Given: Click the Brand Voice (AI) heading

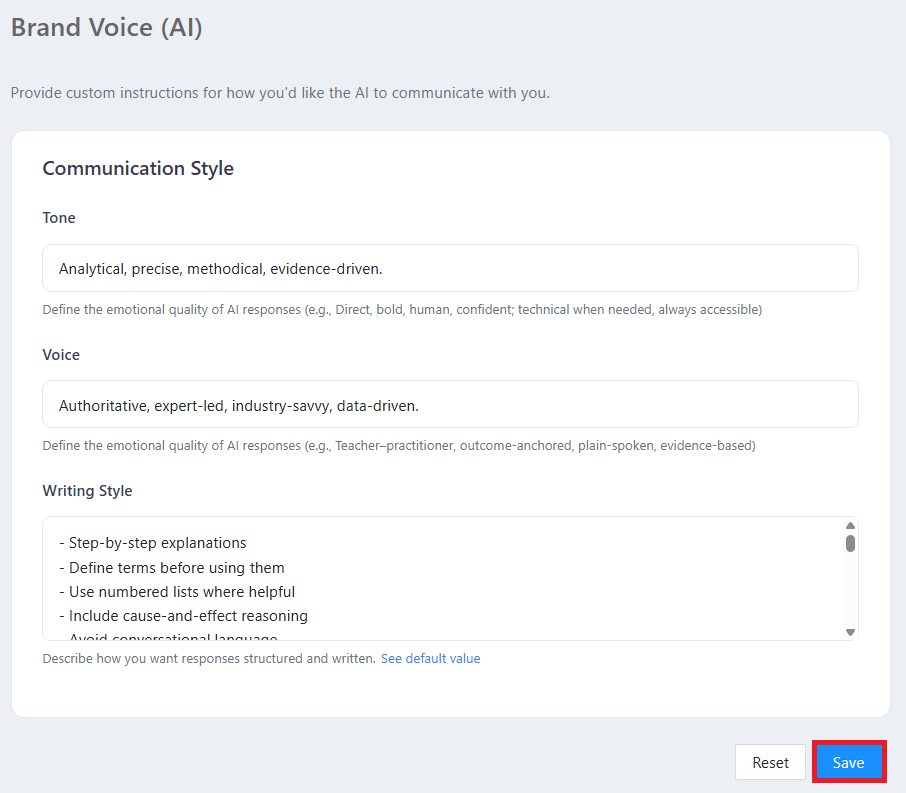Looking at the screenshot, I should (107, 27).
